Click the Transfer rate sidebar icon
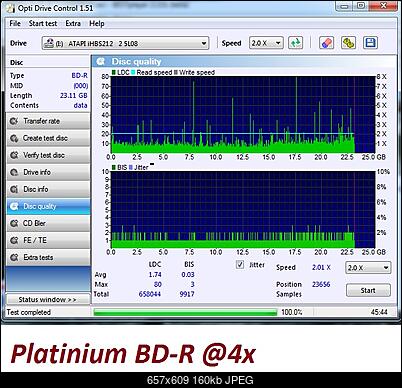 coord(14,121)
